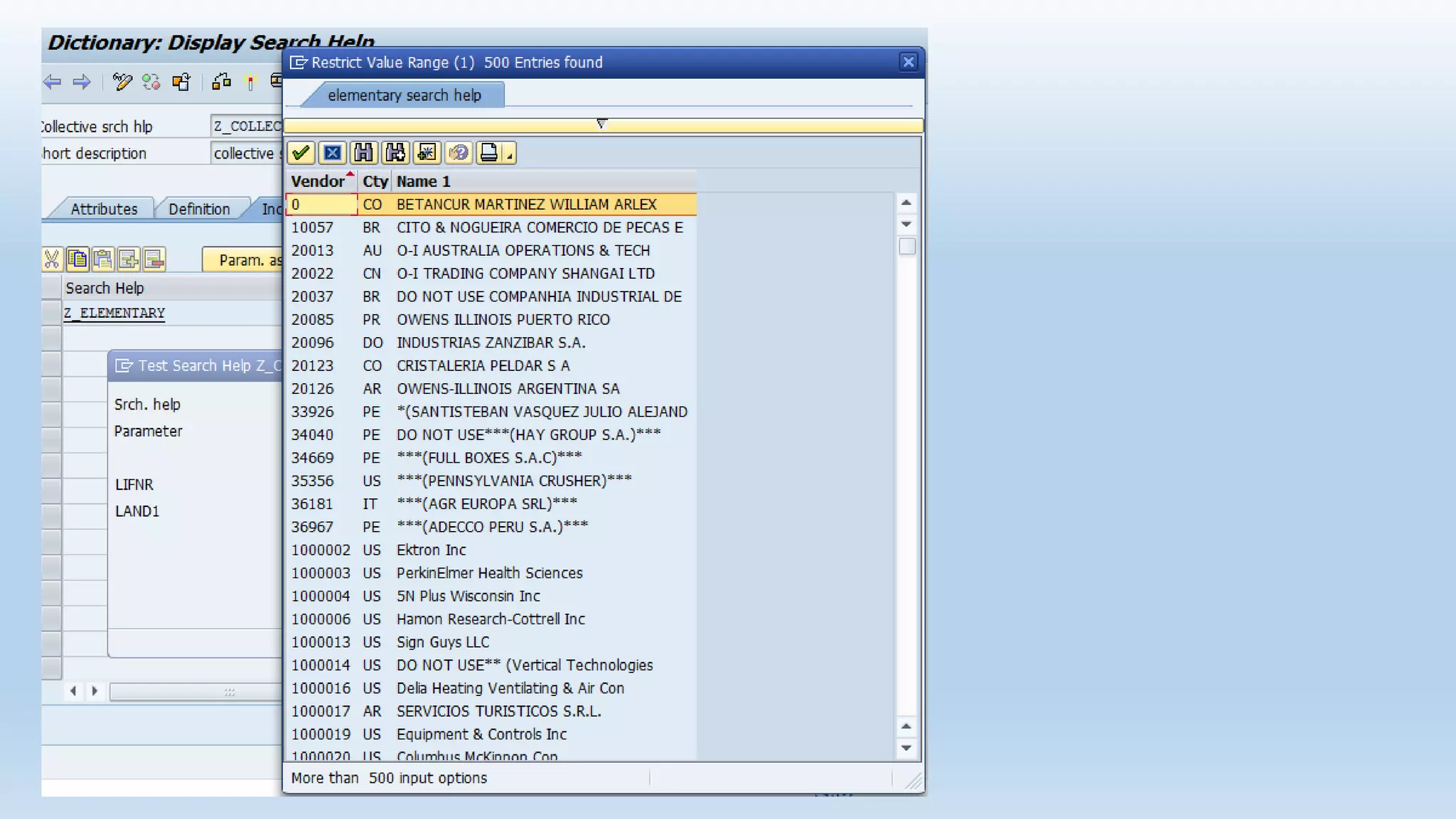Click the Find Next binoculars icon
1456x819 pixels.
(x=395, y=153)
